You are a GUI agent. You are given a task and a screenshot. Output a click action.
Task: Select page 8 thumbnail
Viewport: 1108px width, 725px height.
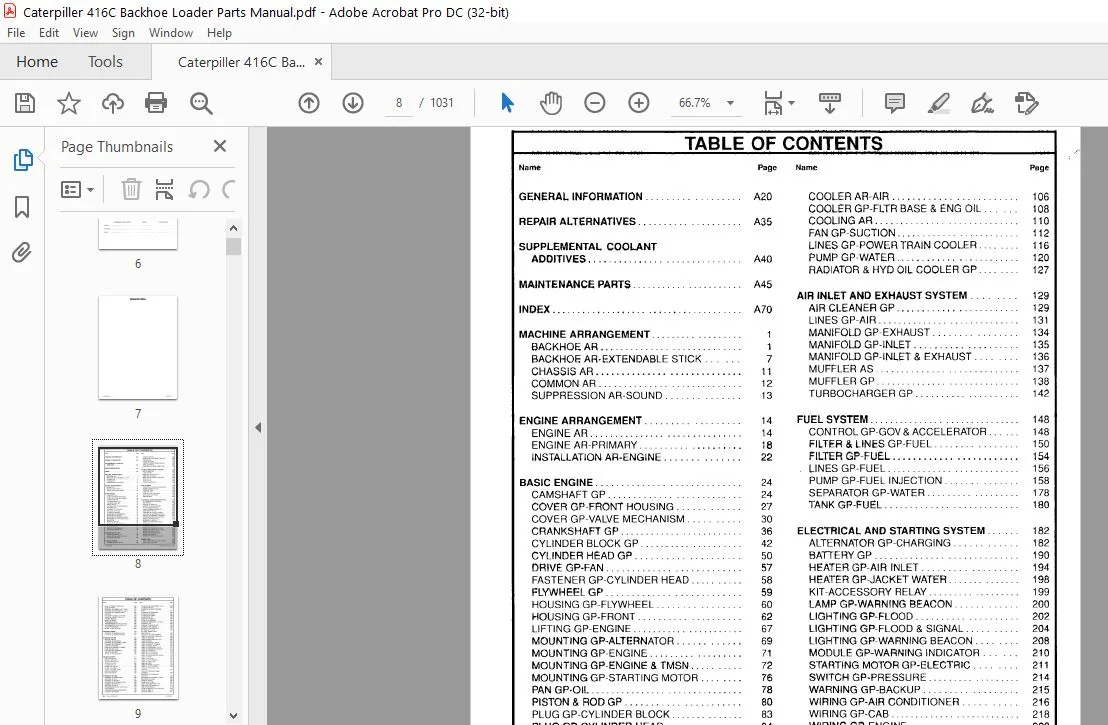(138, 497)
